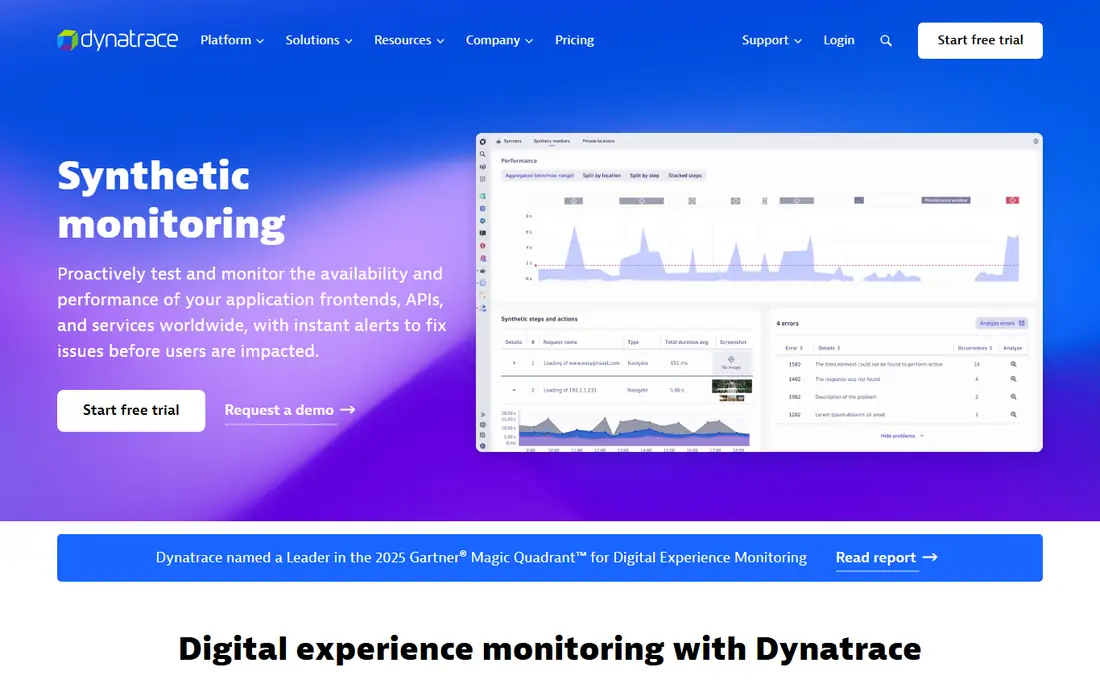Image resolution: width=1100 pixels, height=688 pixels.
Task: Click the Analyze errors button
Action: [x=1002, y=323]
